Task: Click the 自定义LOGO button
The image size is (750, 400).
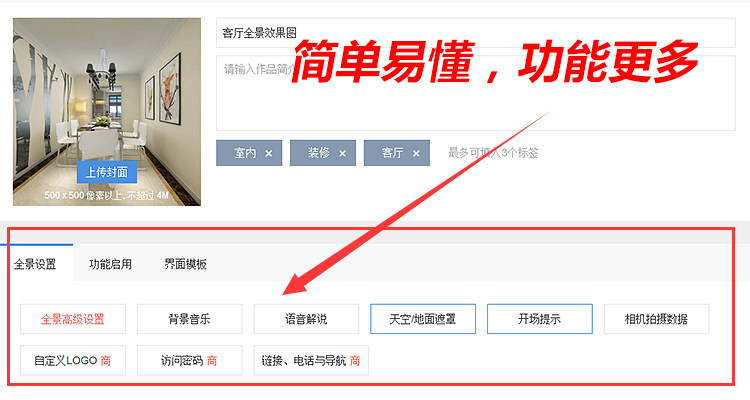Action: (73, 360)
